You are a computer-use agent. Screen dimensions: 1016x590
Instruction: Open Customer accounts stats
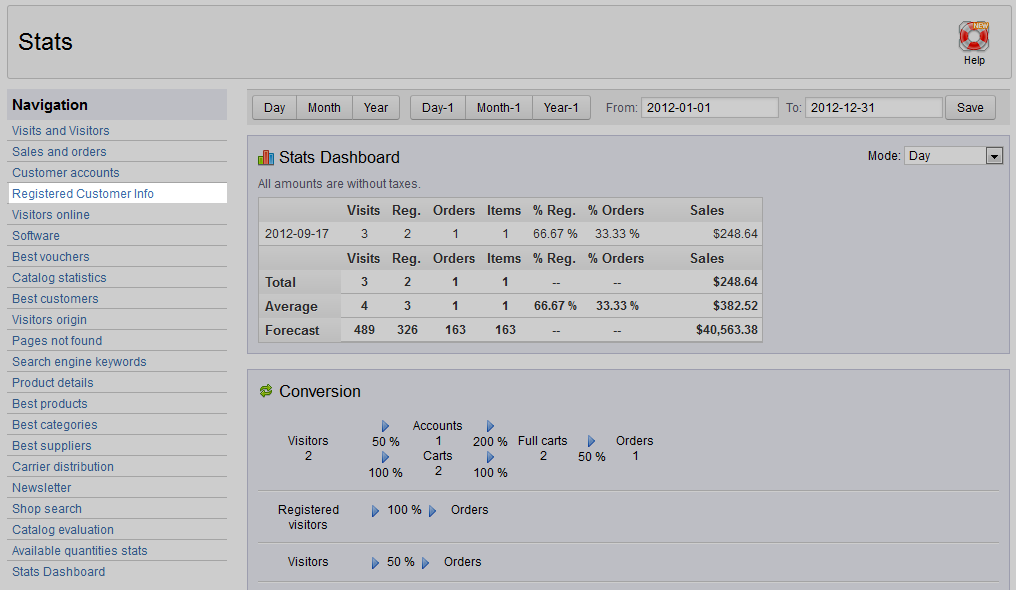[x=65, y=173]
